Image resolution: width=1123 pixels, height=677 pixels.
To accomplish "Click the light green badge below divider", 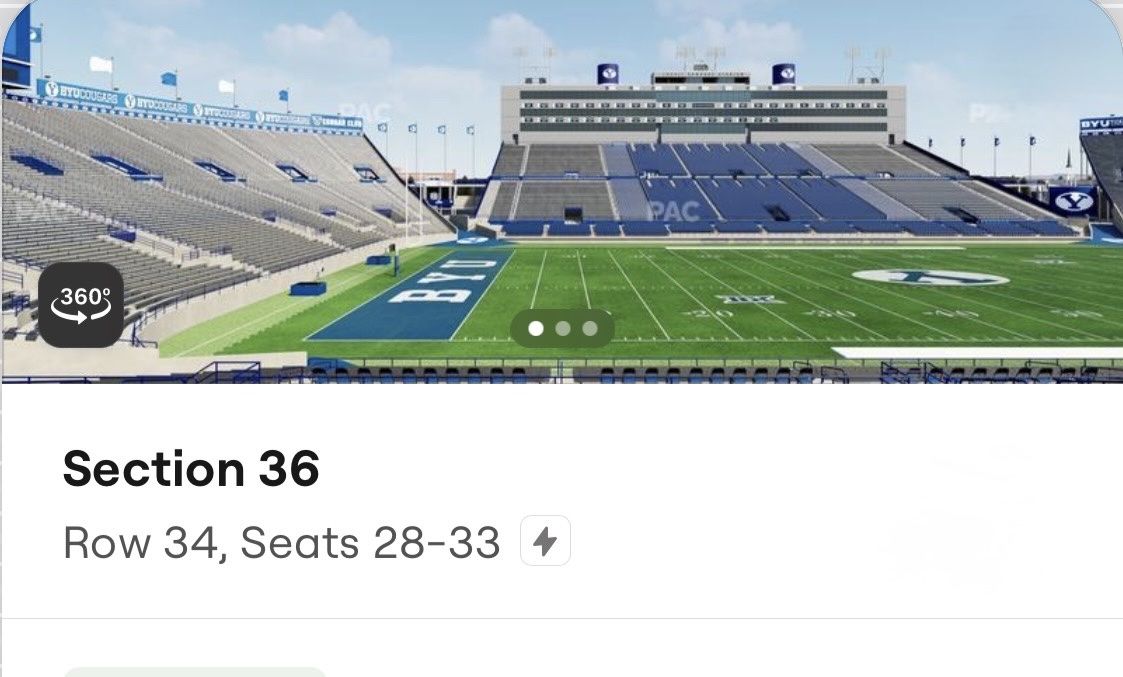I will coord(195,672).
